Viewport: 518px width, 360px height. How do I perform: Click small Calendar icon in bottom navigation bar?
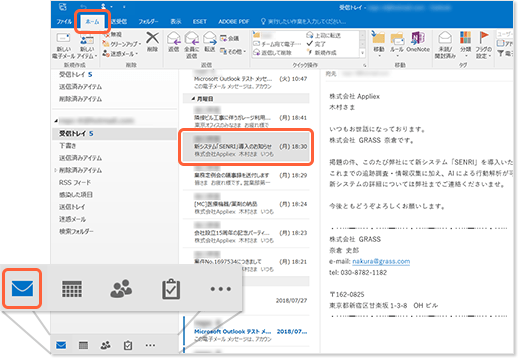[x=83, y=345]
